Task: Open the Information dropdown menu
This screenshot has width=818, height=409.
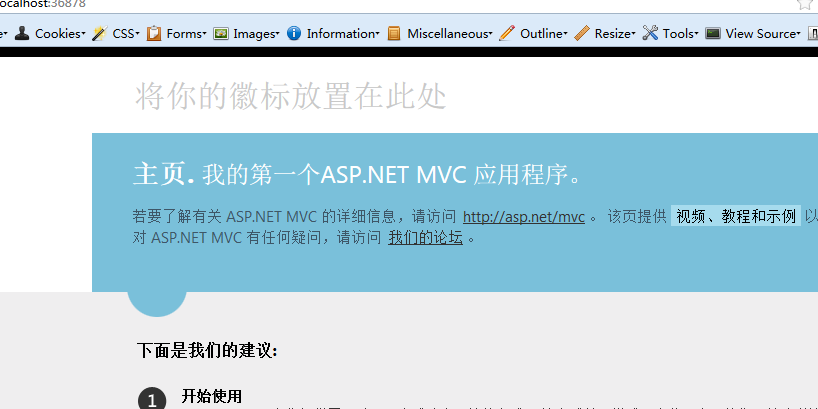Action: (343, 33)
